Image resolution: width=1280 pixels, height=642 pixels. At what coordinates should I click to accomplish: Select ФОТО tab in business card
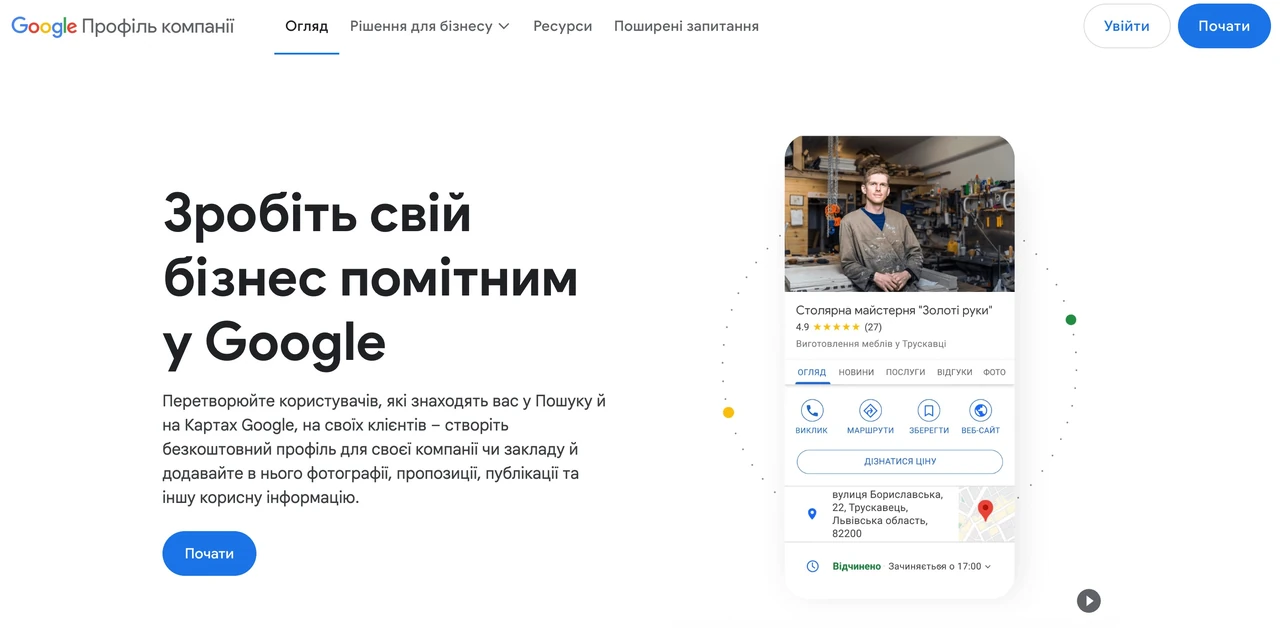[994, 372]
